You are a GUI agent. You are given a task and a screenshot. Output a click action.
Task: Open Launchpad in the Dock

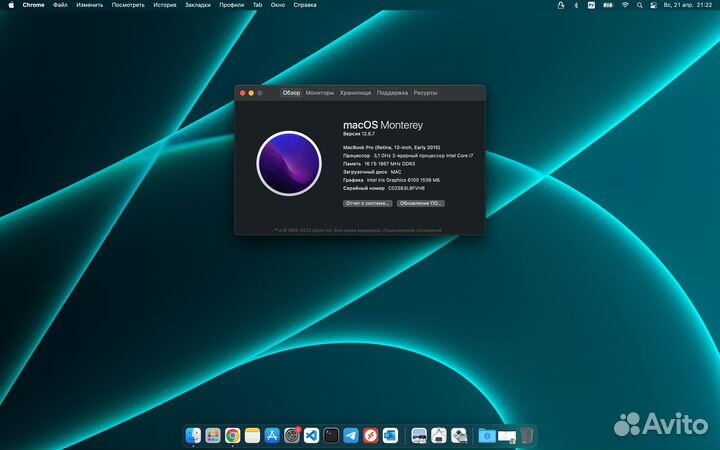(213, 435)
